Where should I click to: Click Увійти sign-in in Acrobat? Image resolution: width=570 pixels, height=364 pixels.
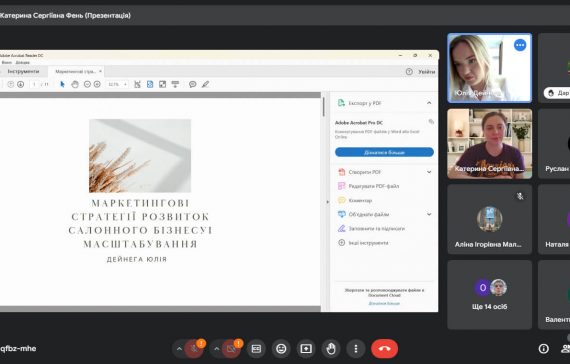(x=426, y=72)
